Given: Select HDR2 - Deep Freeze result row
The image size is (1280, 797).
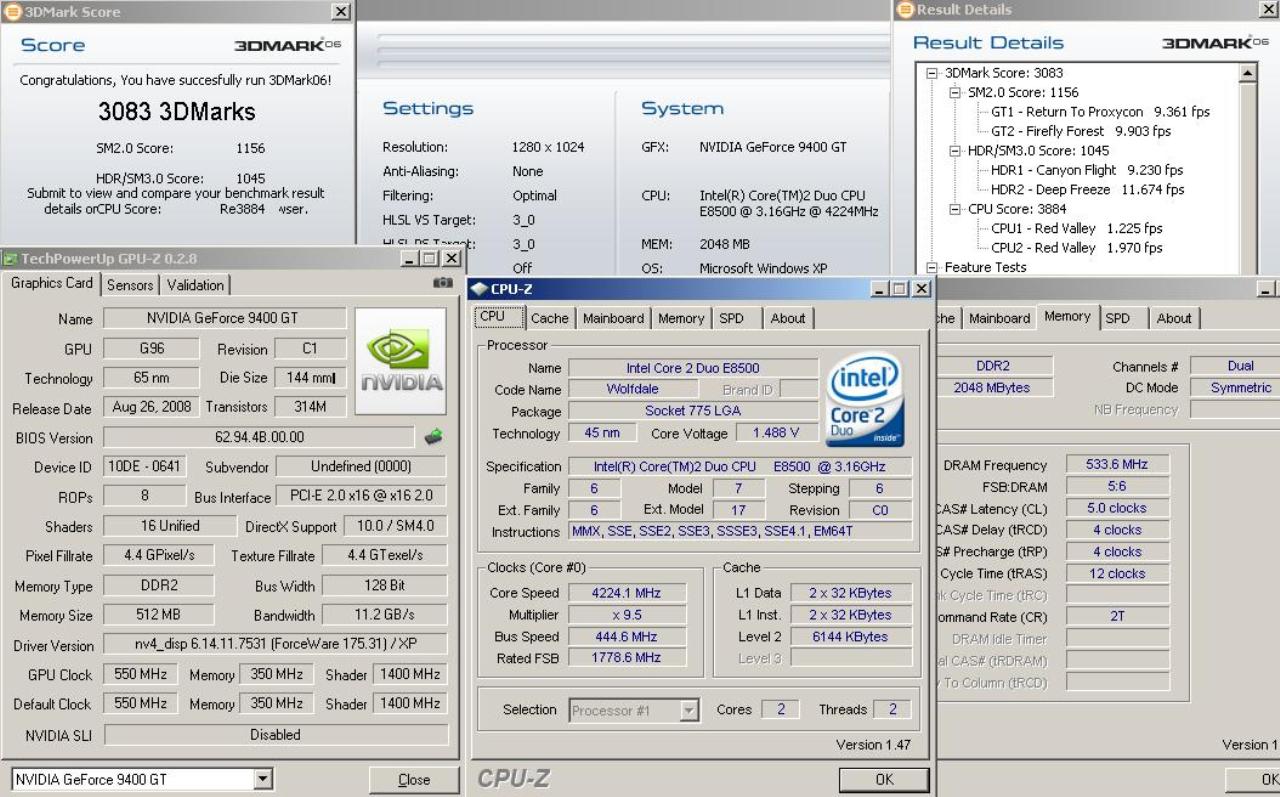Looking at the screenshot, I should (1087, 189).
